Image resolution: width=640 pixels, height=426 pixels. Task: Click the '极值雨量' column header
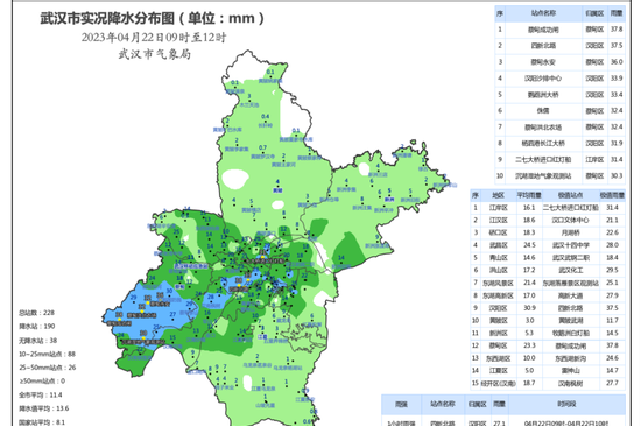612,195
